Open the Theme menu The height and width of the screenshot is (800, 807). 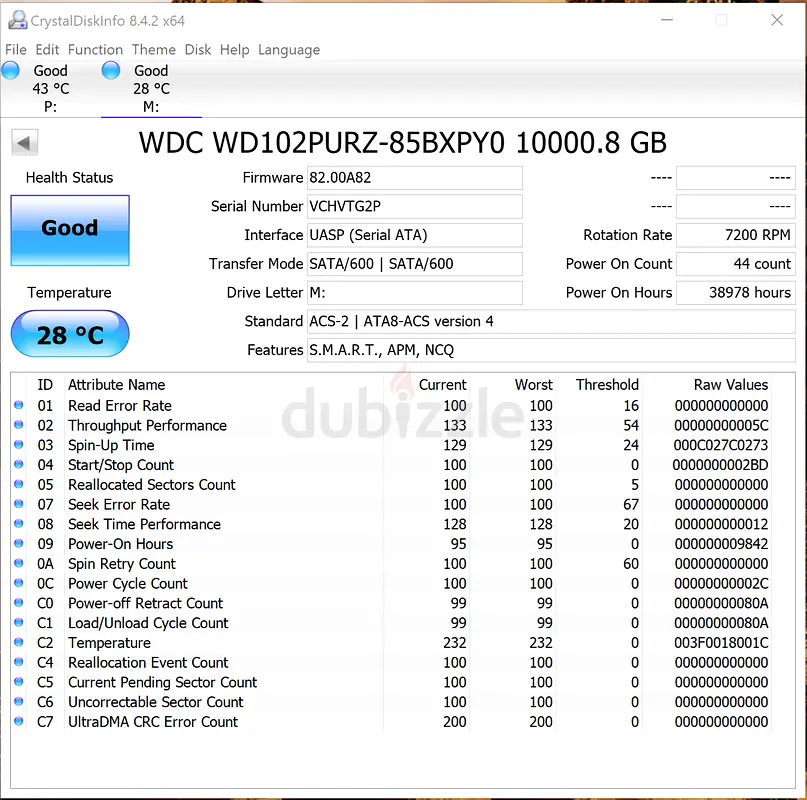point(153,50)
